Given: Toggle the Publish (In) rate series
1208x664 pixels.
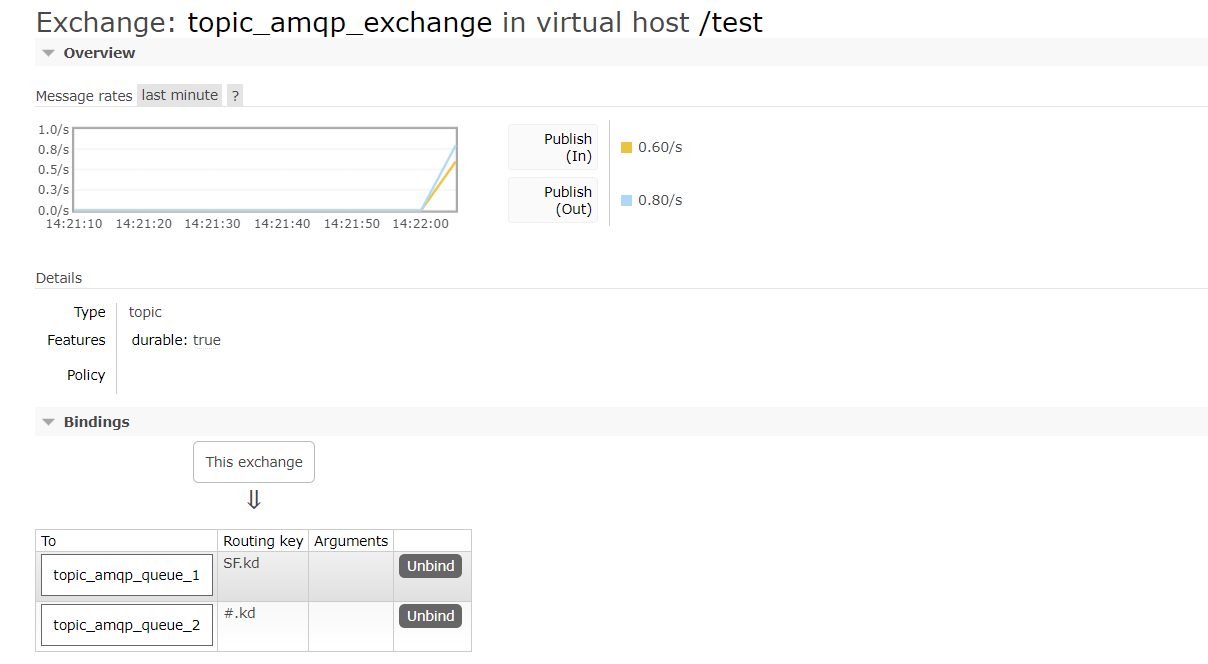Looking at the screenshot, I should pyautogui.click(x=553, y=146).
